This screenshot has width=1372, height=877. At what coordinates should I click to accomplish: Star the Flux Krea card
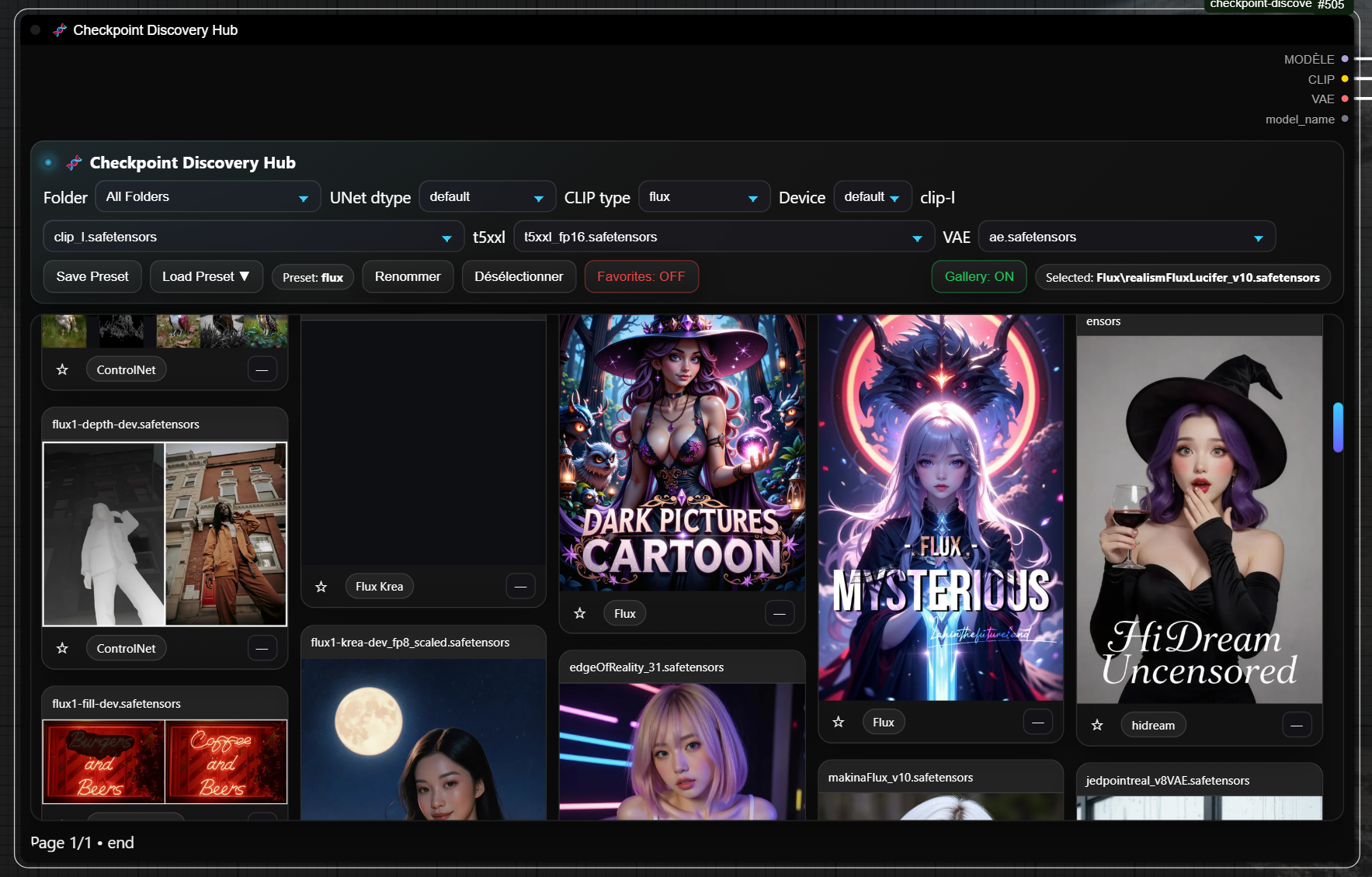[321, 587]
